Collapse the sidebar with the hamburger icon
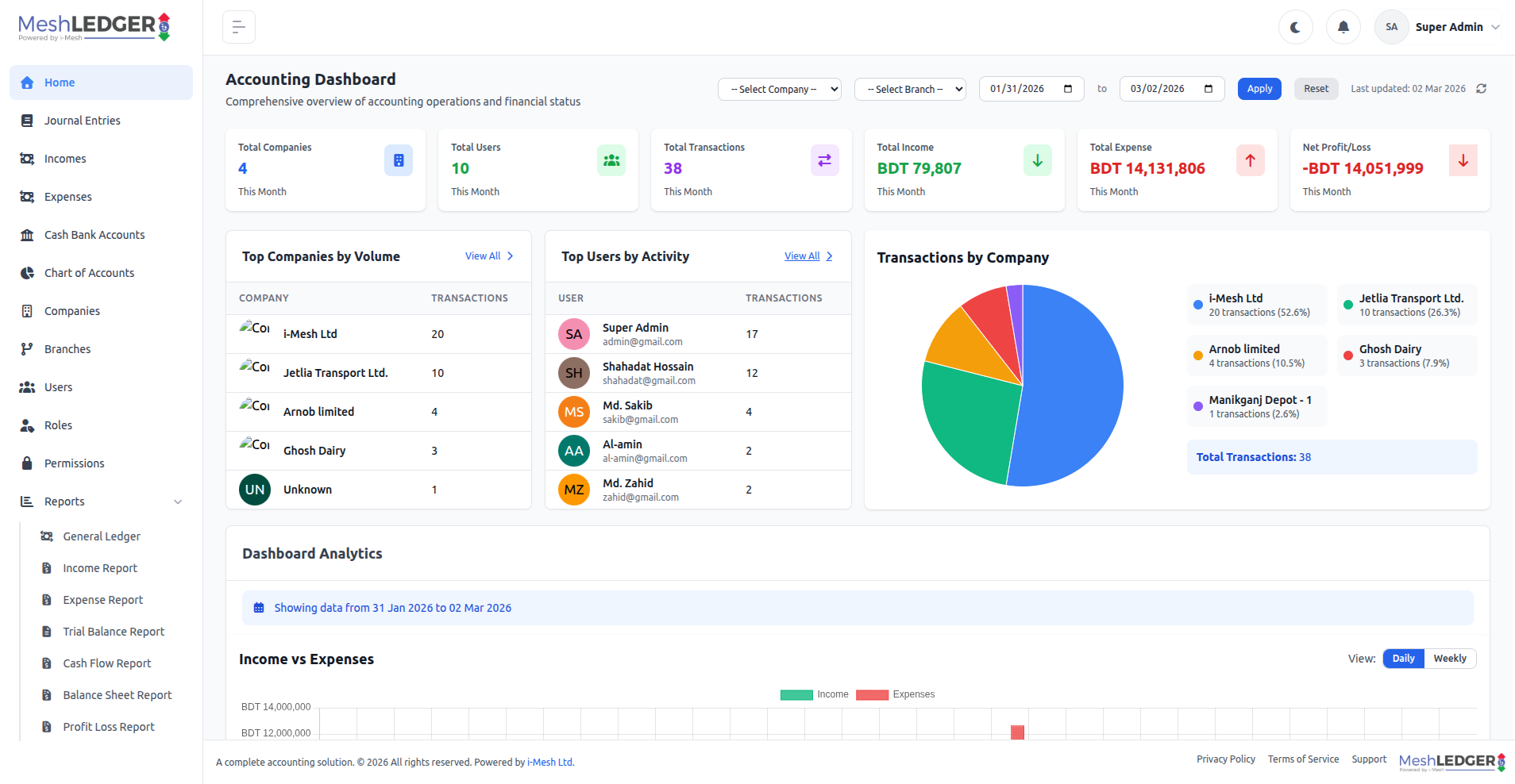1515x784 pixels. coord(238,27)
